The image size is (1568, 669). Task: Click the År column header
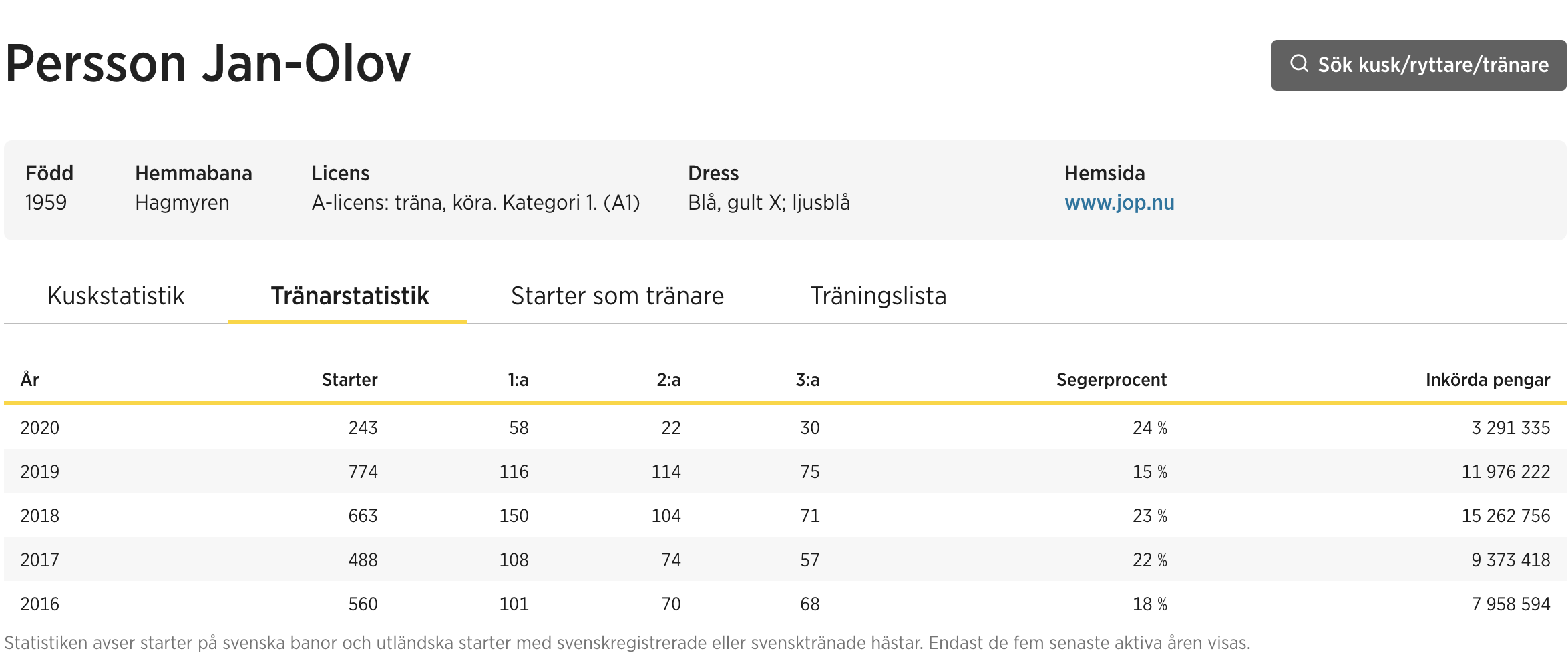pos(30,379)
